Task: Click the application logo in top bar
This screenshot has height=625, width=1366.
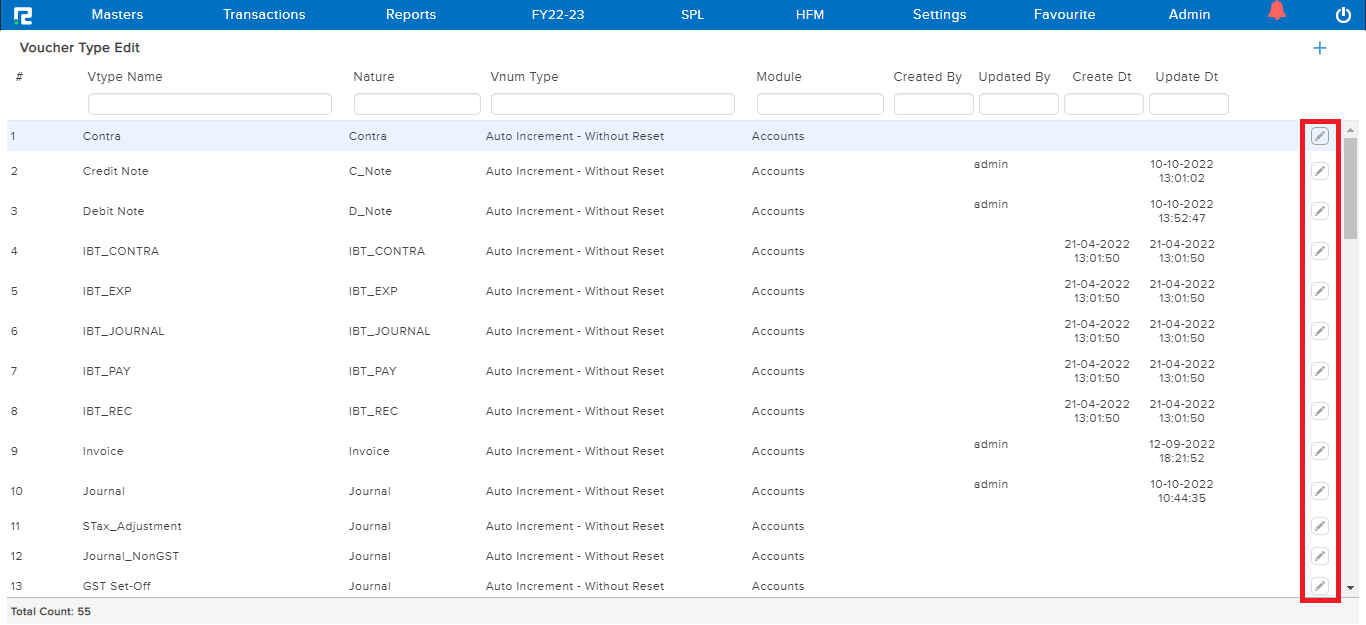Action: [23, 15]
